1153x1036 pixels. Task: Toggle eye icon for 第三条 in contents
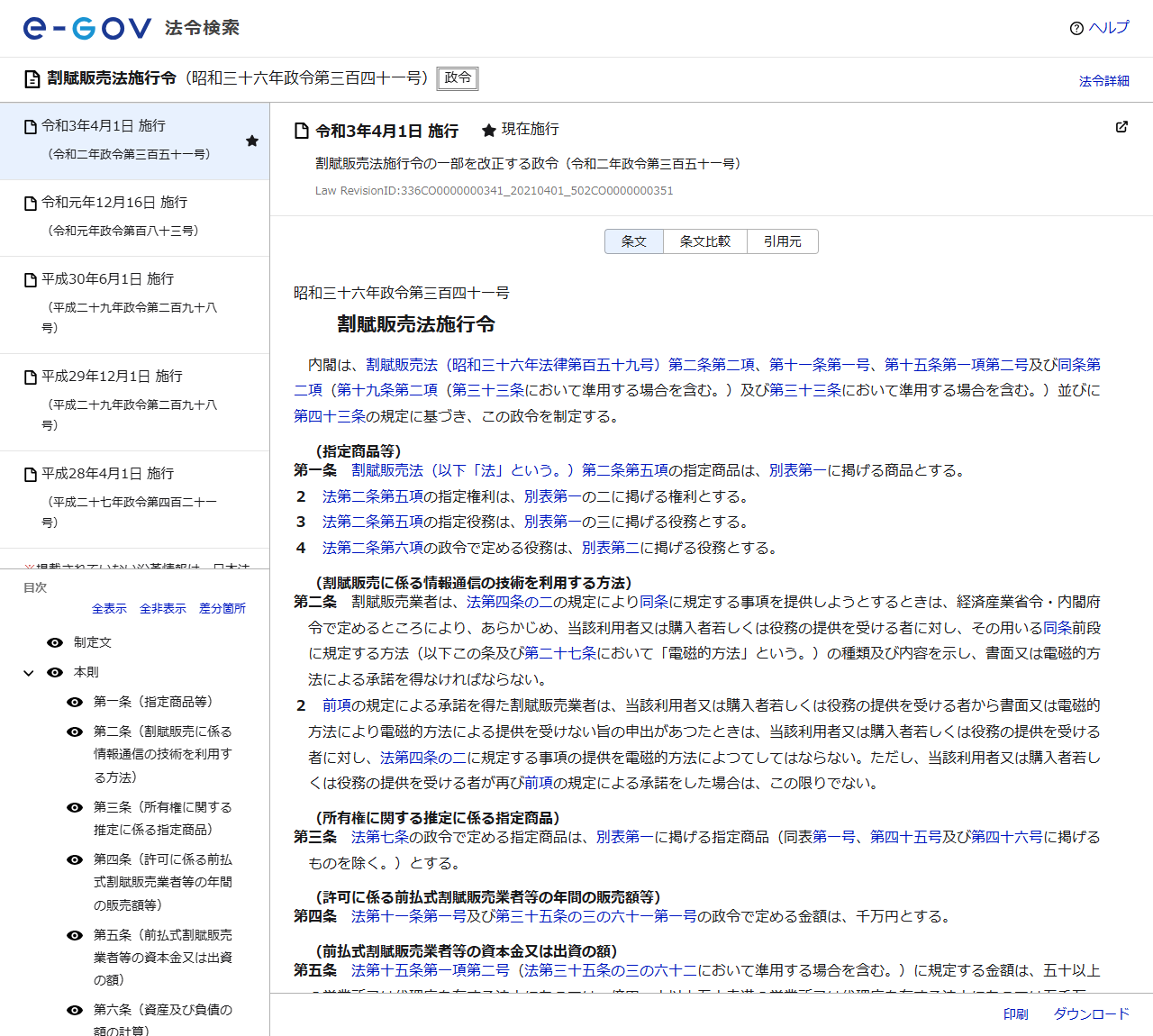(x=75, y=807)
